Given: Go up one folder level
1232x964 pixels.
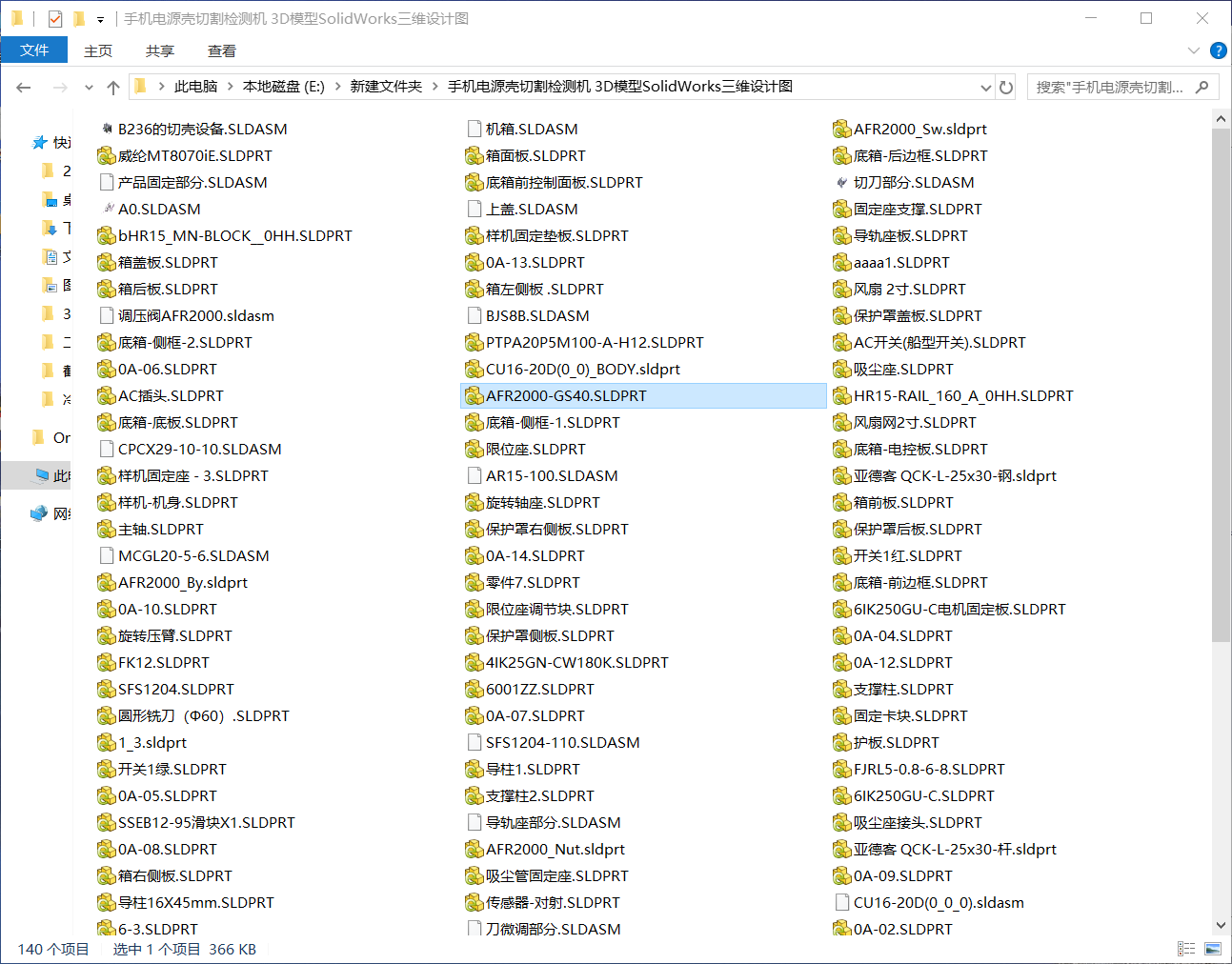Looking at the screenshot, I should 113,87.
